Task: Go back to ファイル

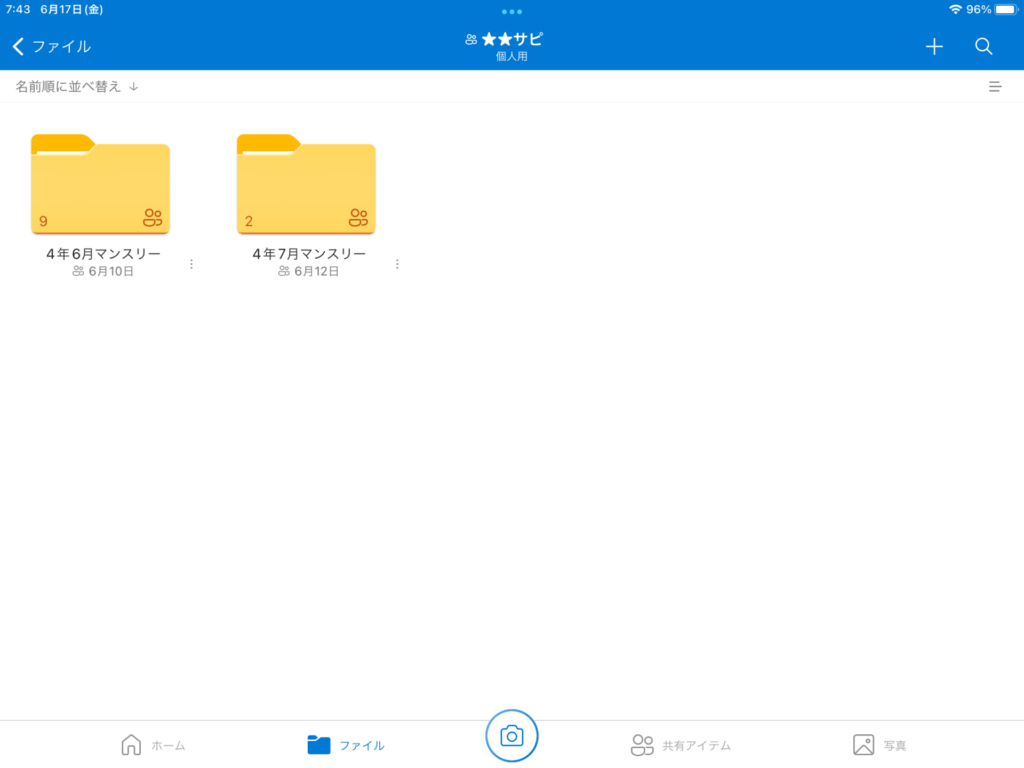Action: (x=52, y=46)
